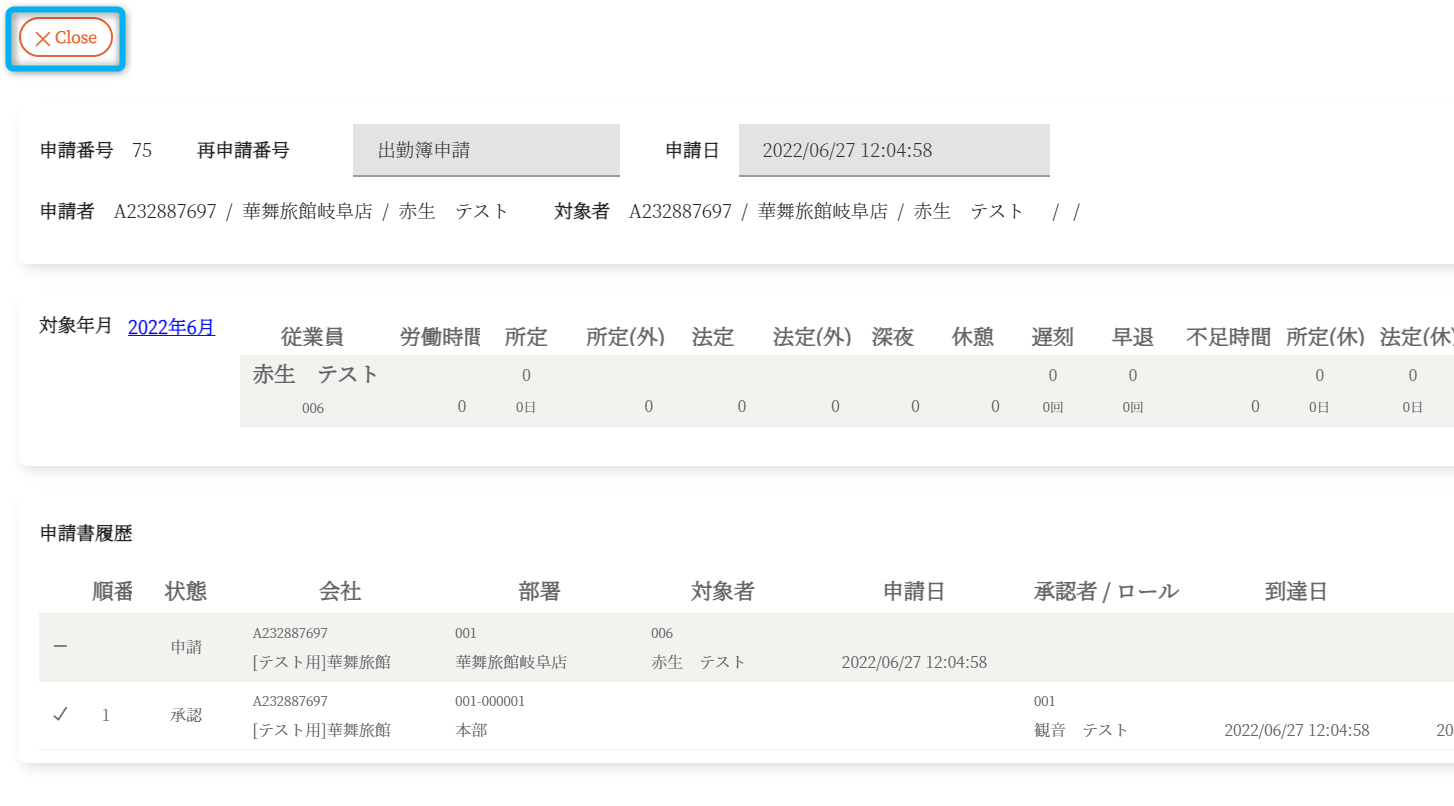Screen dimensions: 1454x806
Task: Click the 不足時間 column header
Action: click(x=1228, y=337)
